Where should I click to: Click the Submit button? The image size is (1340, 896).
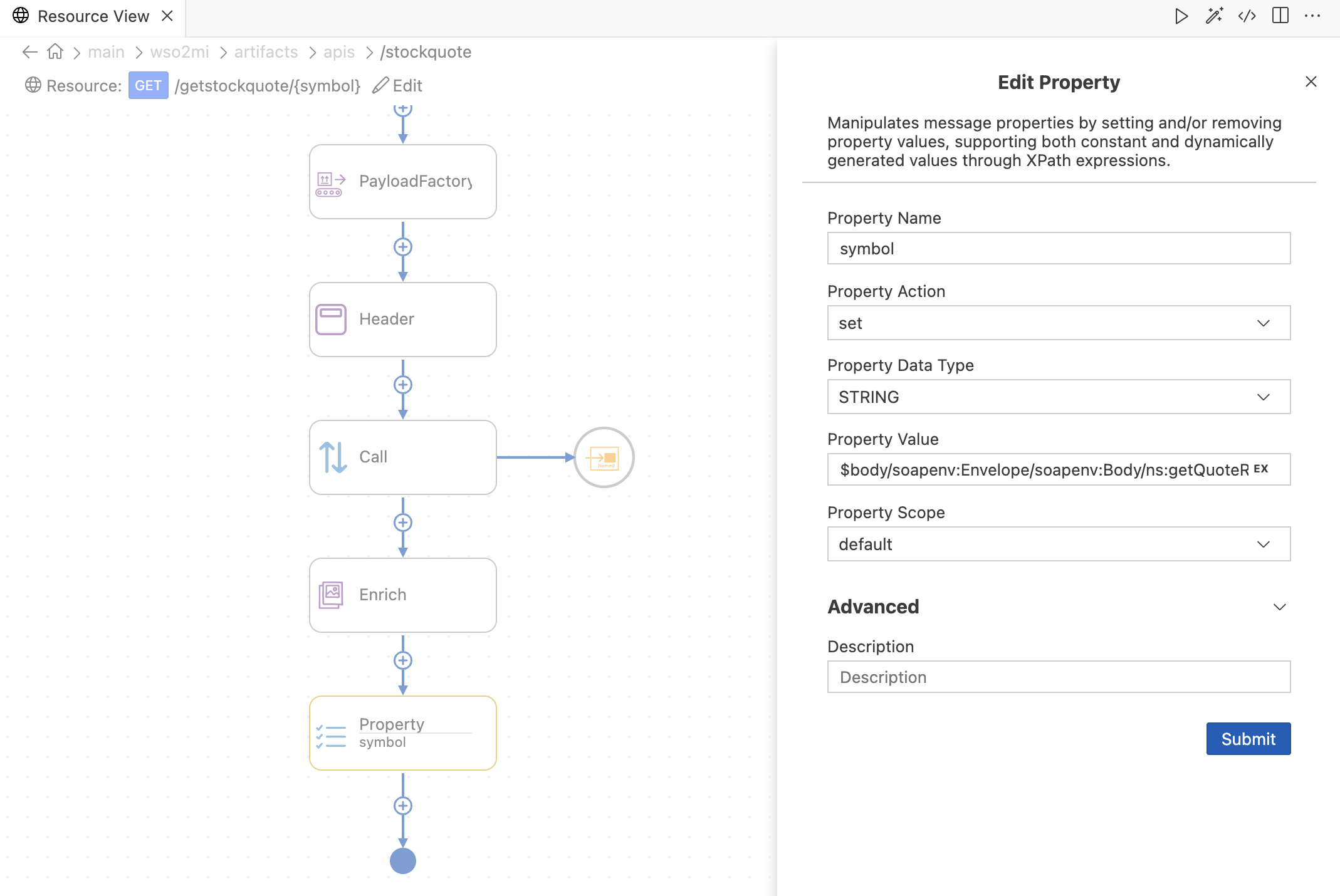click(x=1248, y=739)
